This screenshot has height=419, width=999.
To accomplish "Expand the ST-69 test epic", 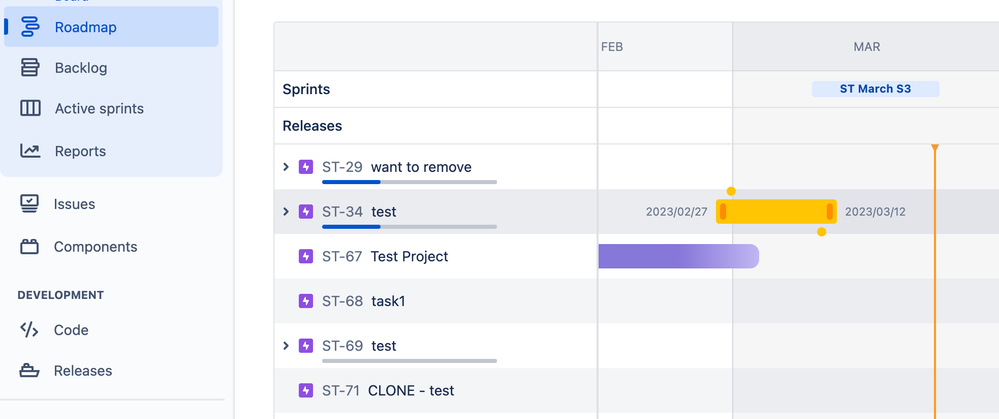I will 286,346.
